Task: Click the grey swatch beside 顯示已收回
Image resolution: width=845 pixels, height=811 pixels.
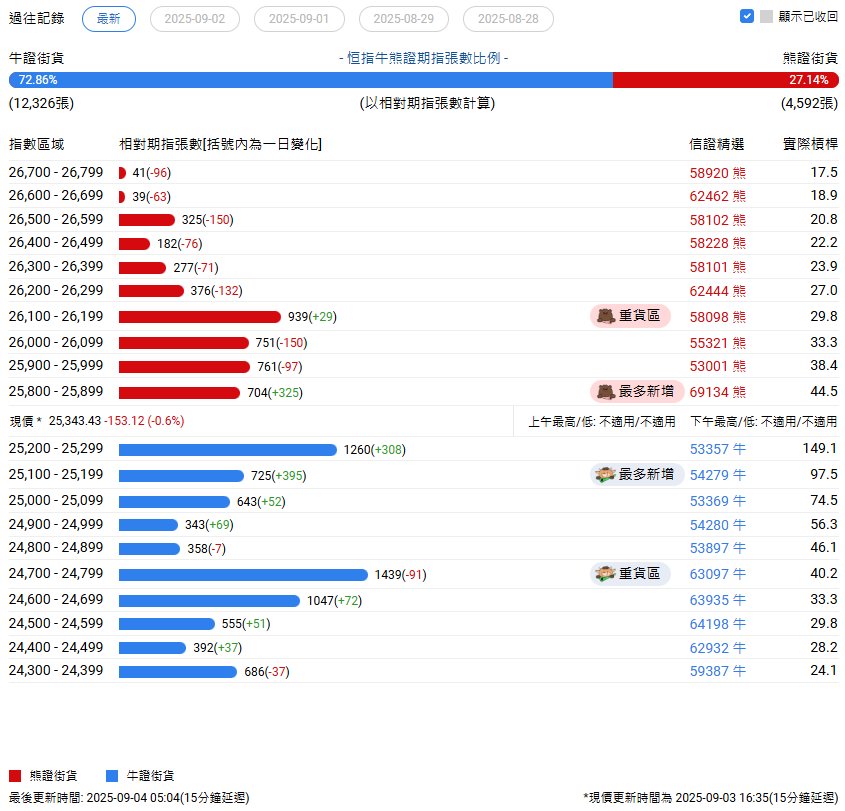Action: (x=766, y=16)
